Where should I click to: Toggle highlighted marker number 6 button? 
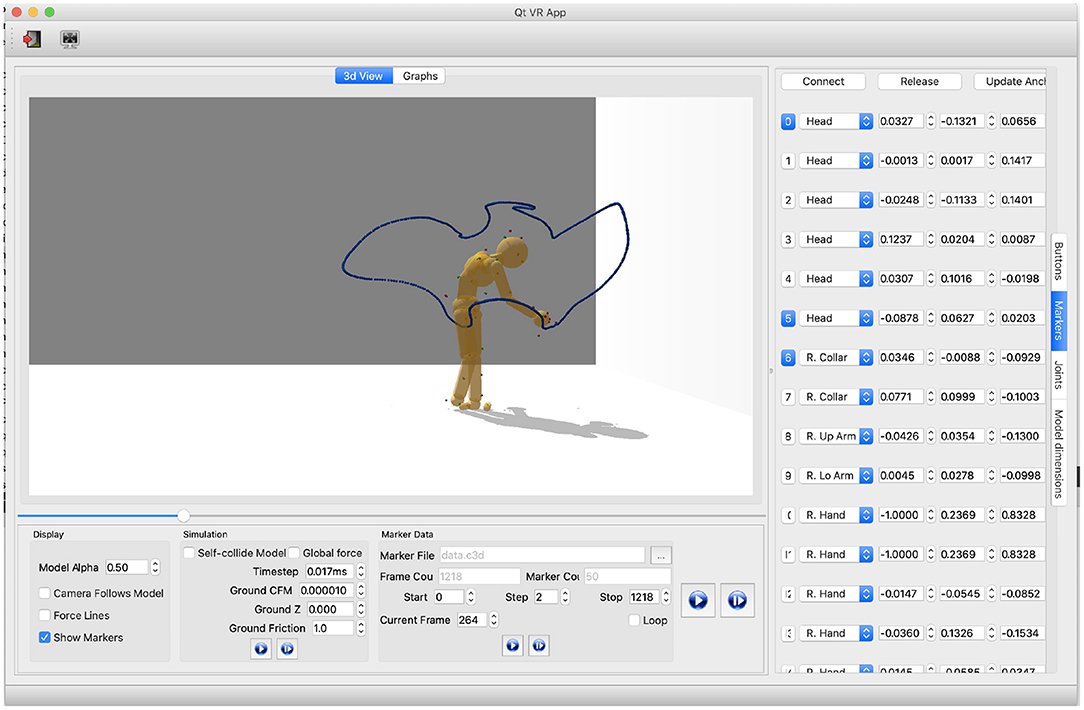pos(787,357)
